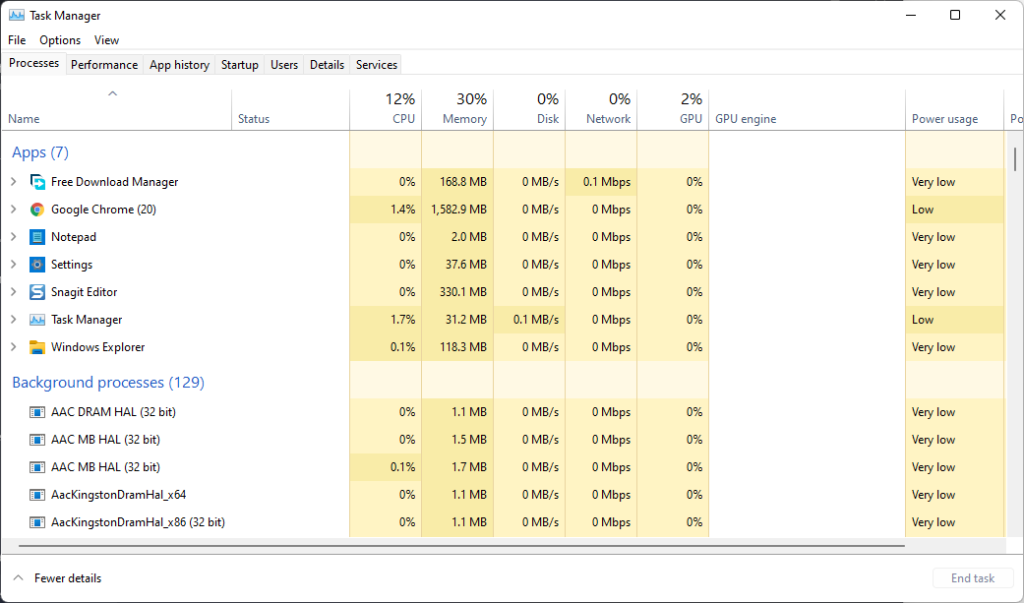
Task: Click the Snagit Editor app icon
Action: 37,292
